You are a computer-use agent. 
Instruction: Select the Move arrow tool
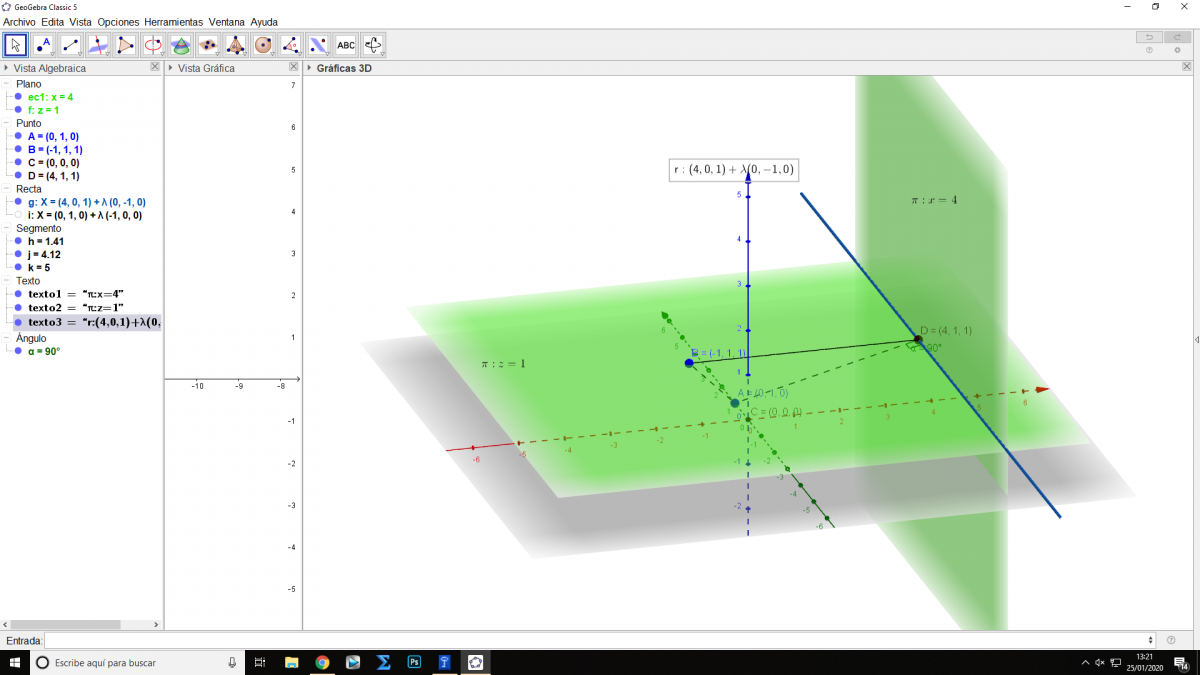tap(15, 45)
